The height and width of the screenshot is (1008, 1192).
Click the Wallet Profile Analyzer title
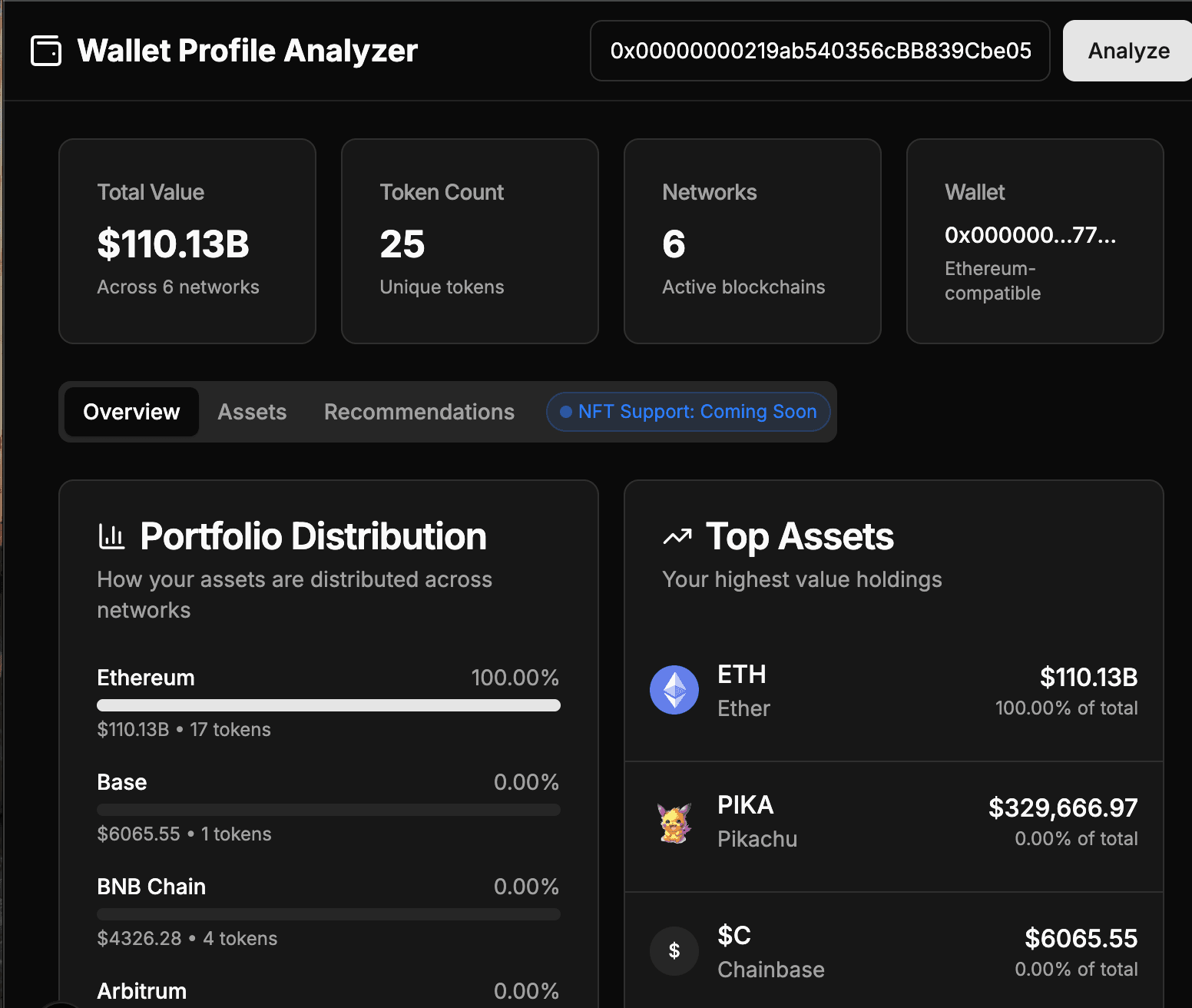[247, 51]
